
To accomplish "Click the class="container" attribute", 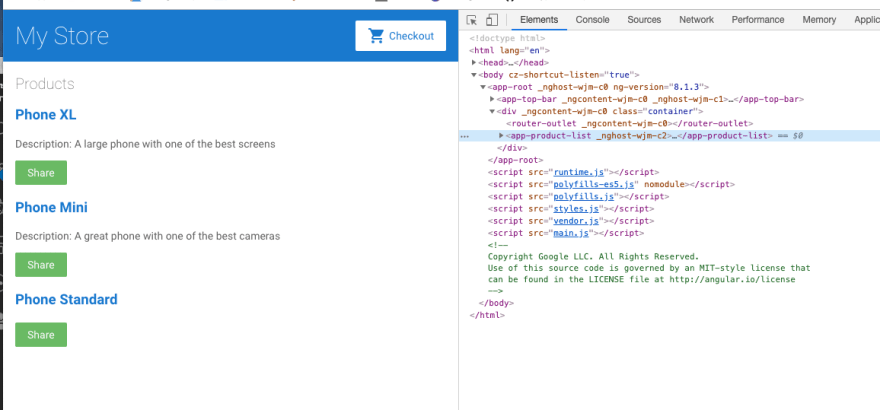I will tap(653, 112).
